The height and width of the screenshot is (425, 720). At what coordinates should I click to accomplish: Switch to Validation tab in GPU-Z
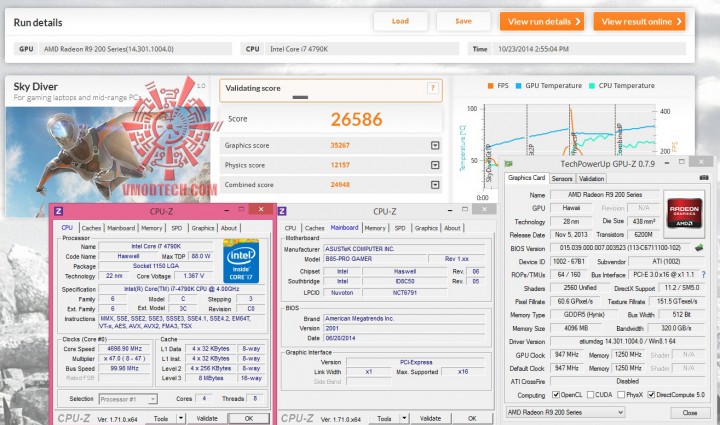(x=591, y=179)
